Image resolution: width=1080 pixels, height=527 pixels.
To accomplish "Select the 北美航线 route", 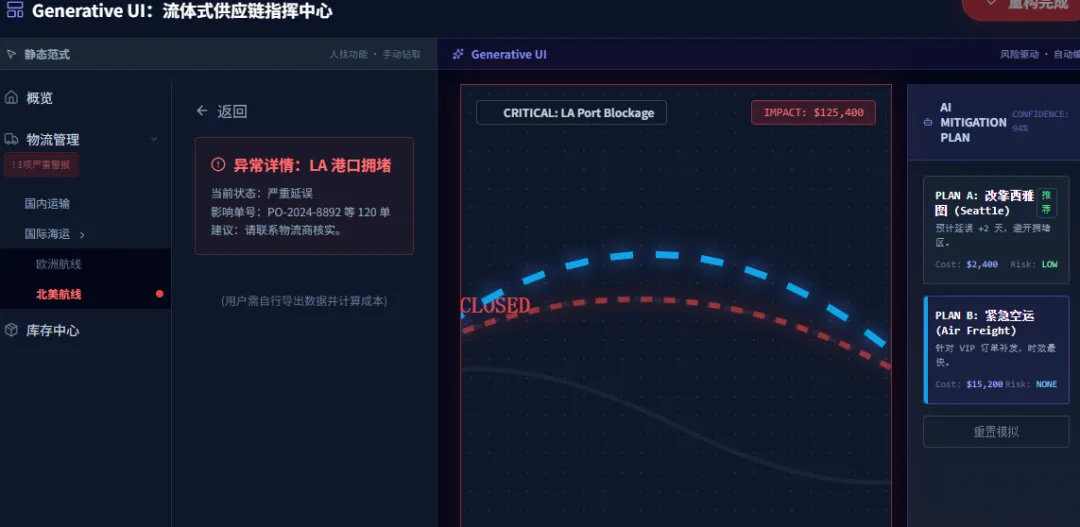I will tap(58, 294).
